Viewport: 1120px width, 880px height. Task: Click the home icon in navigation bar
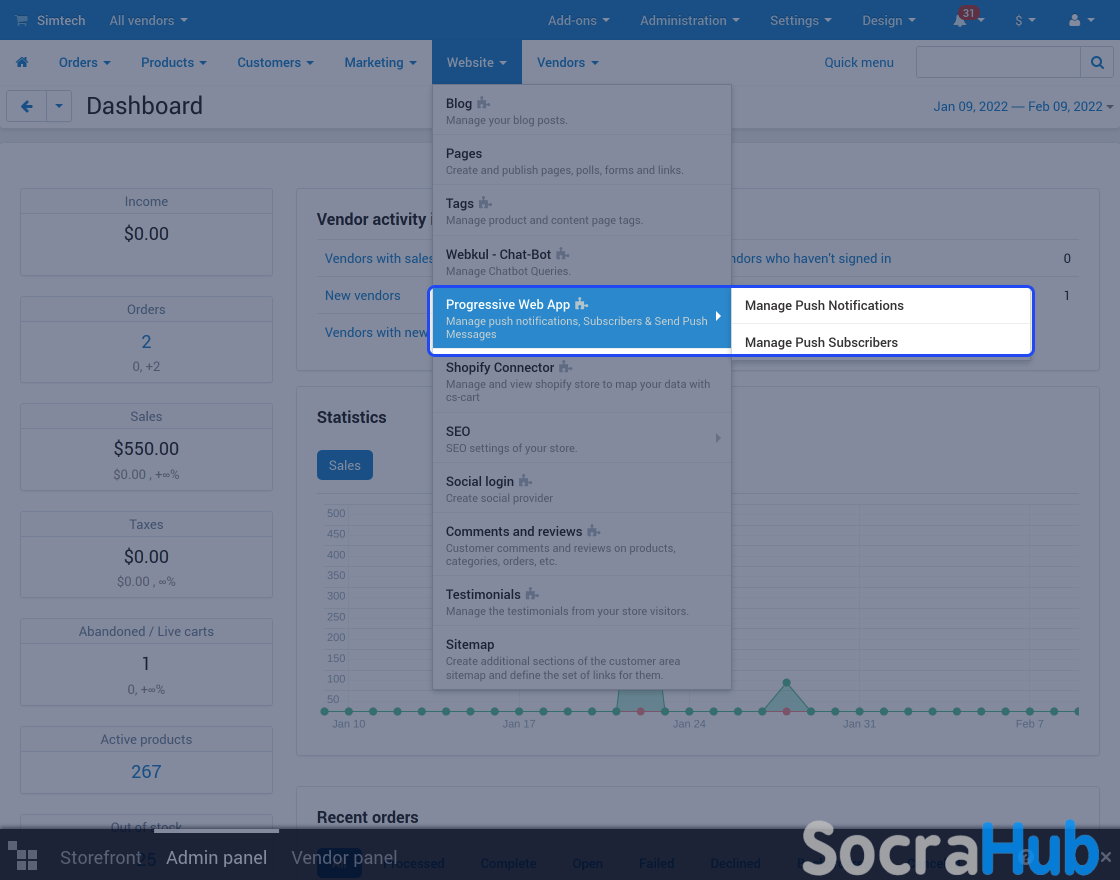(x=22, y=62)
